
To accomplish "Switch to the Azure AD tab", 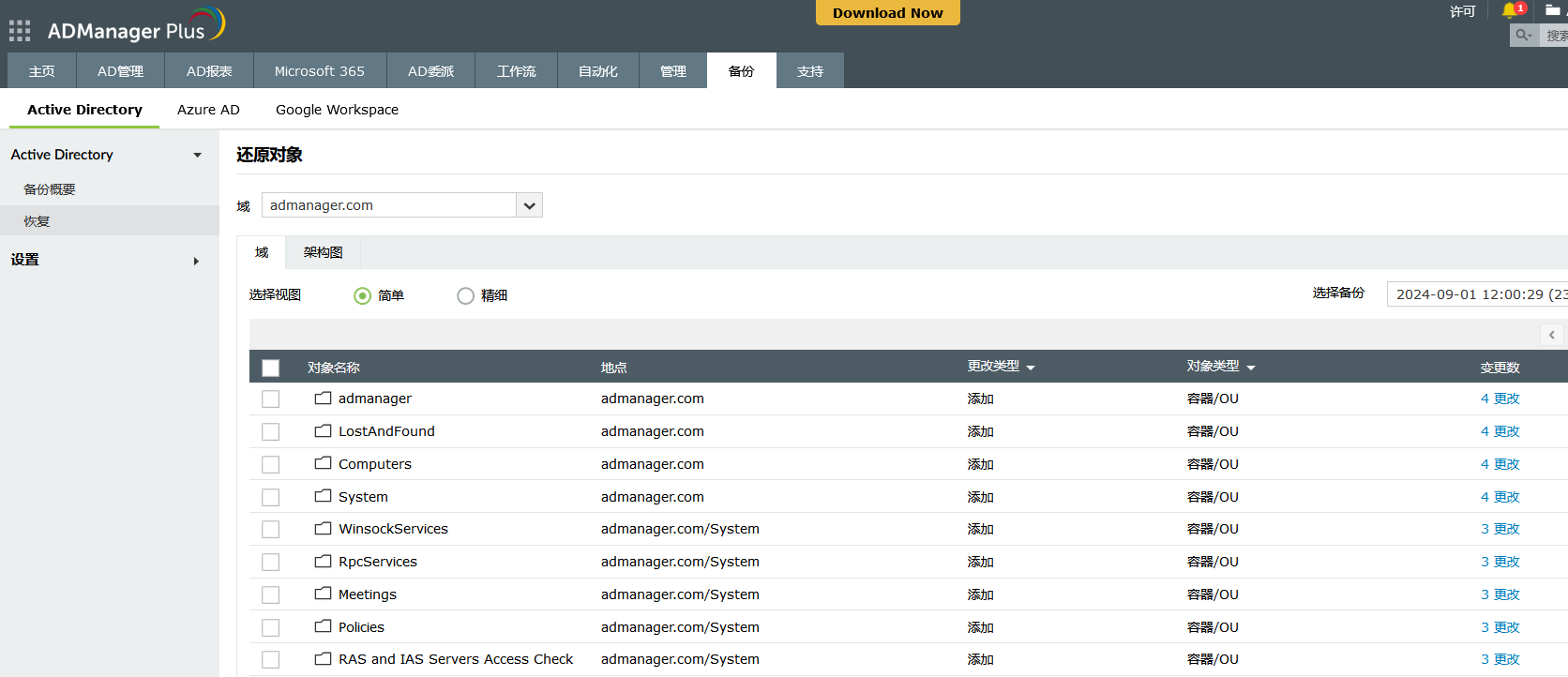I will (x=208, y=110).
